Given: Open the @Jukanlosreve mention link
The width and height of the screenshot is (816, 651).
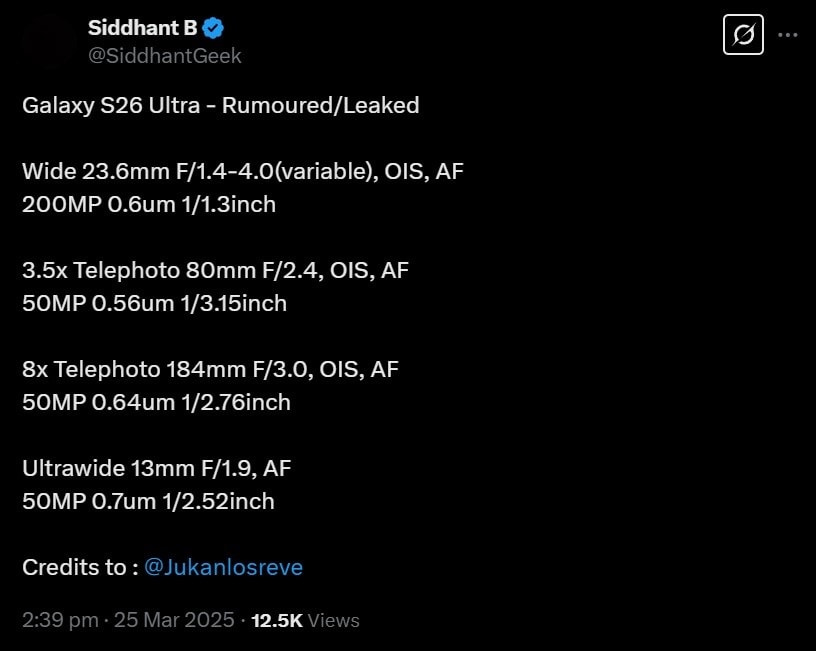Looking at the screenshot, I should point(223,567).
